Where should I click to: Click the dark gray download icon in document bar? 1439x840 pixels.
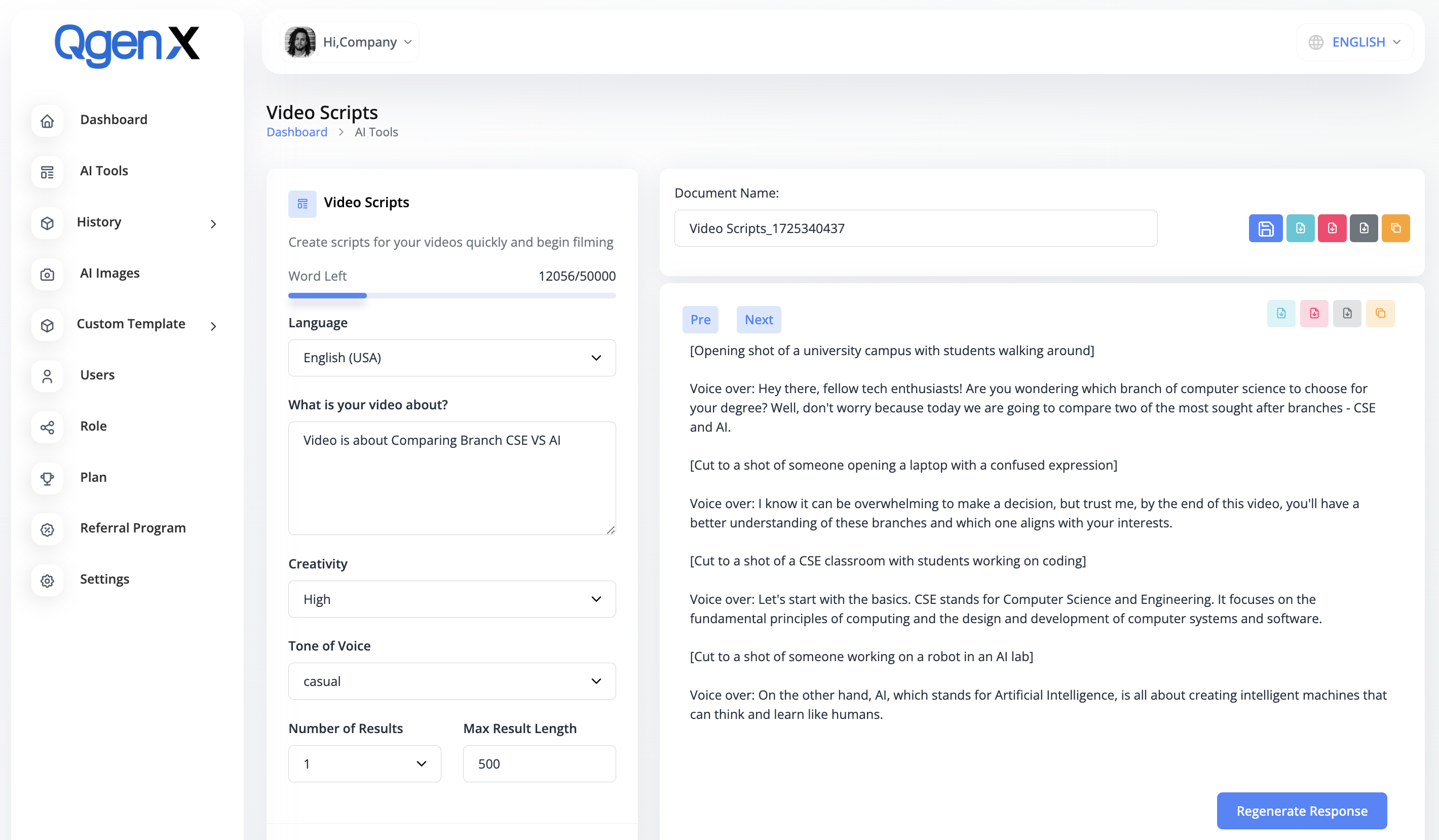coord(1364,228)
